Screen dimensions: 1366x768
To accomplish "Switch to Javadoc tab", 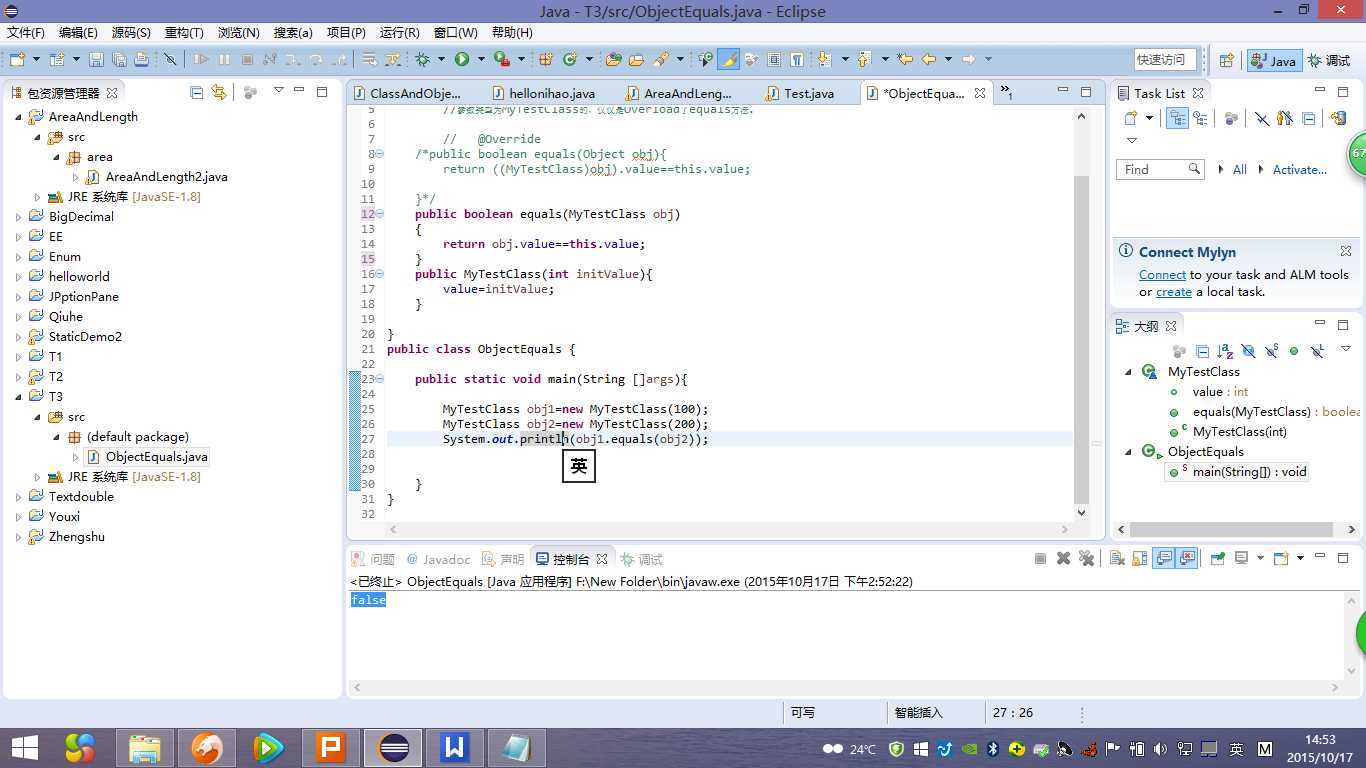I will pyautogui.click(x=438, y=559).
